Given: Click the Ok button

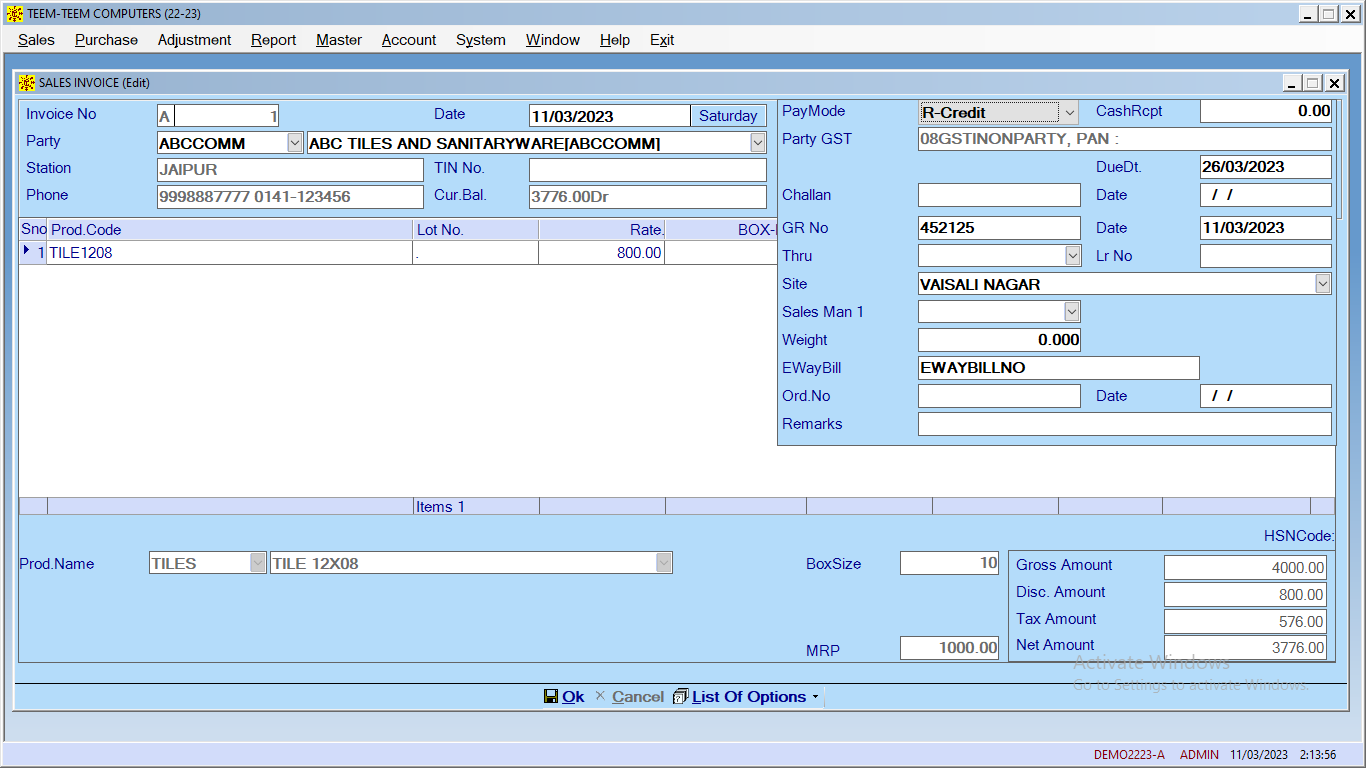Looking at the screenshot, I should (564, 696).
